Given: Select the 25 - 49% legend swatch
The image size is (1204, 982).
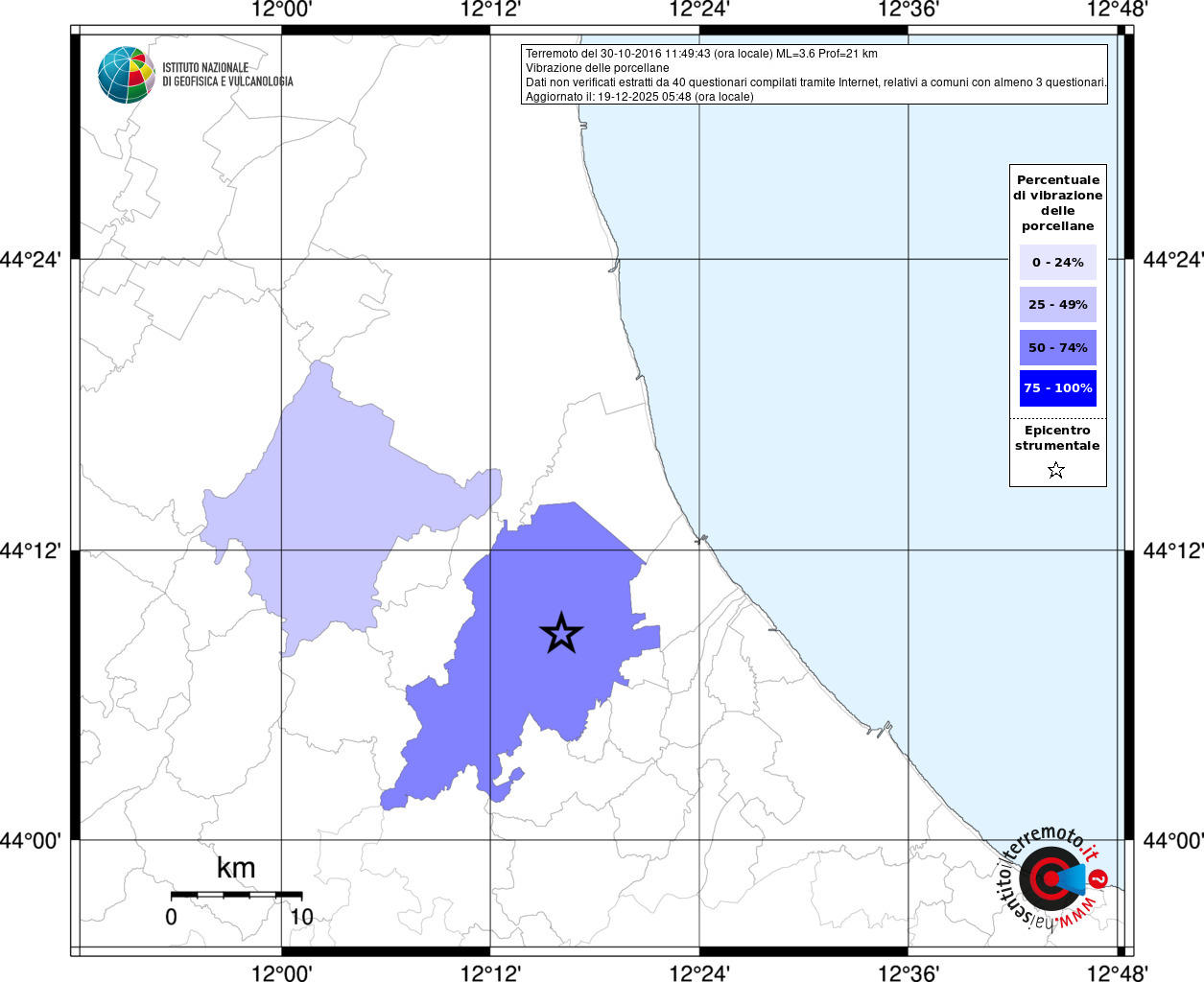Looking at the screenshot, I should [x=1057, y=305].
